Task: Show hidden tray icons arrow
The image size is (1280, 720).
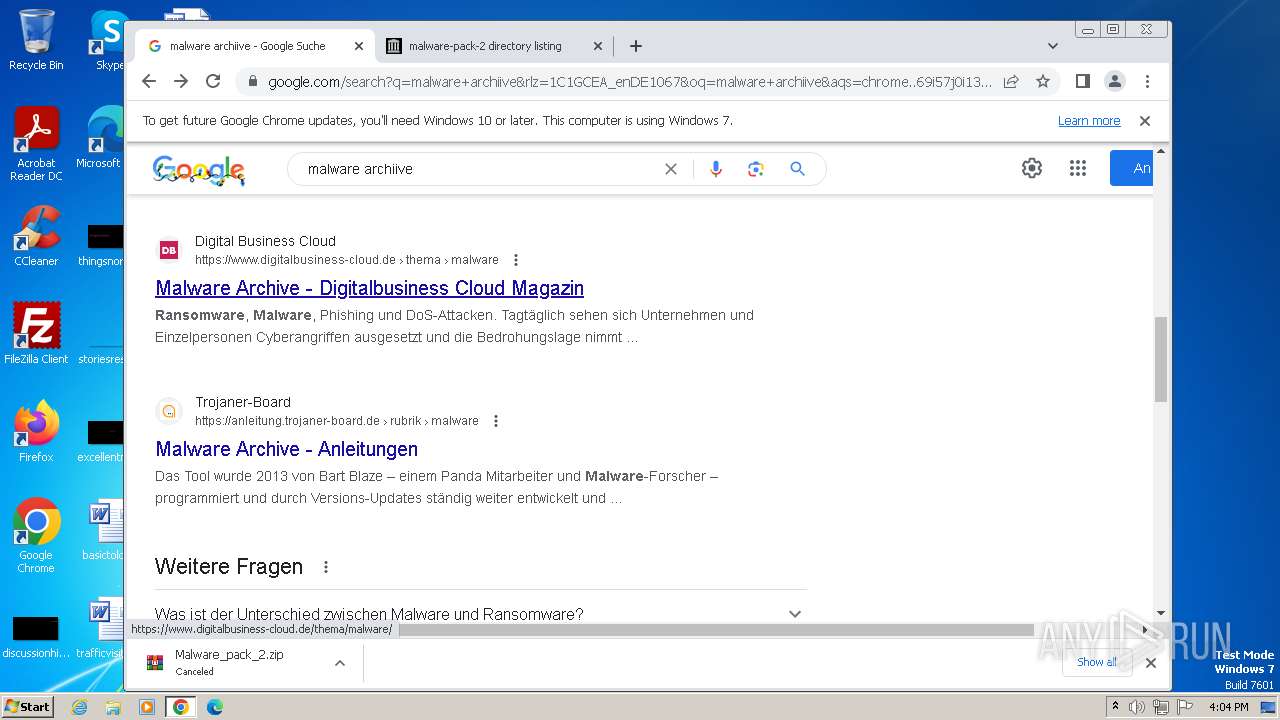Action: tap(1115, 707)
